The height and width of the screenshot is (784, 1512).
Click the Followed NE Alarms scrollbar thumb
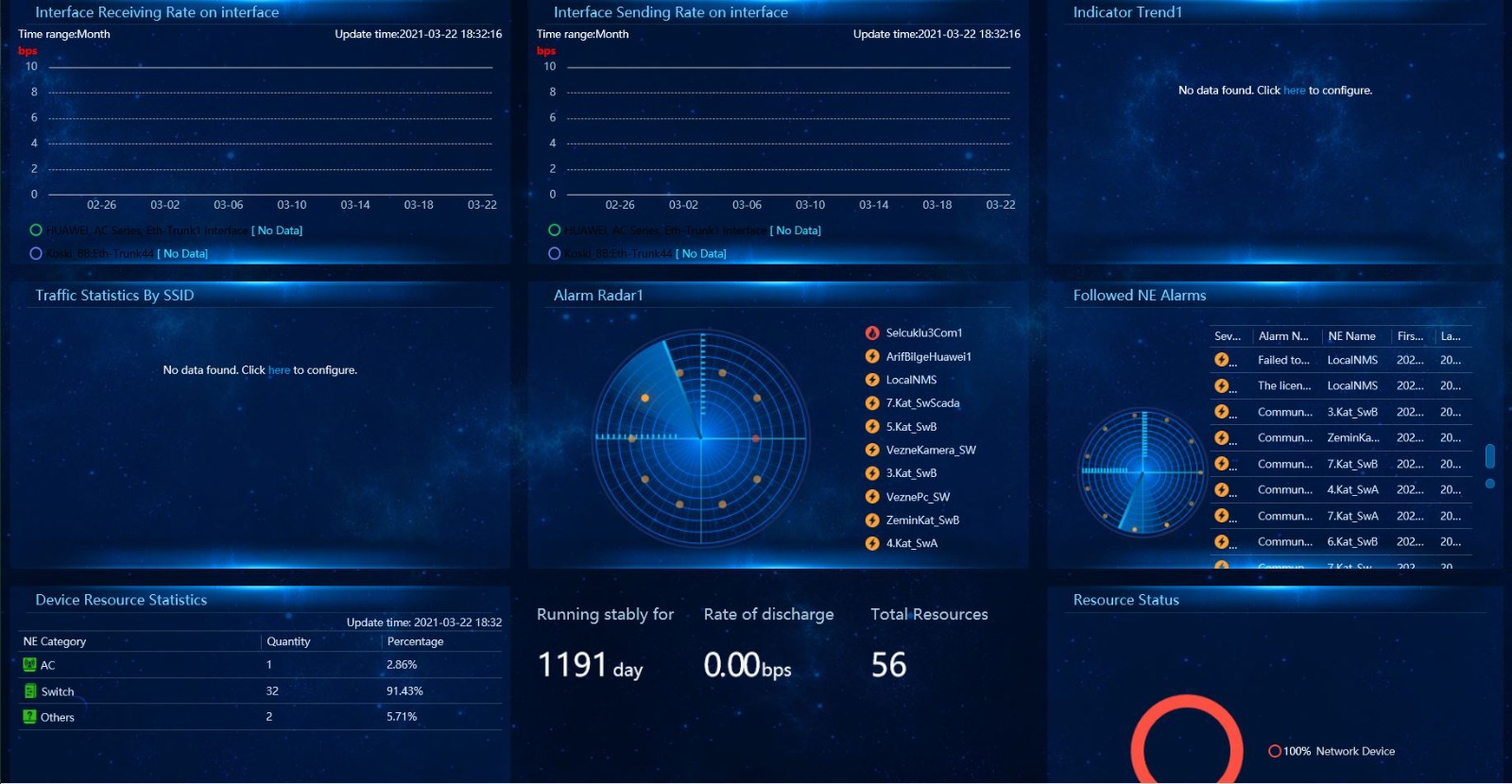point(1489,456)
